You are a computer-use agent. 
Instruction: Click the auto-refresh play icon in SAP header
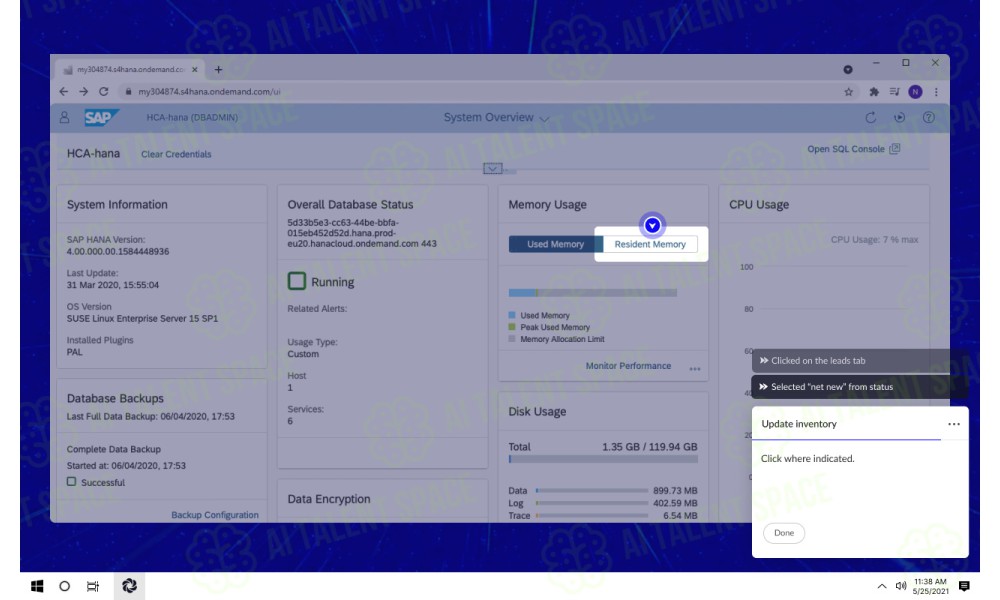click(899, 117)
